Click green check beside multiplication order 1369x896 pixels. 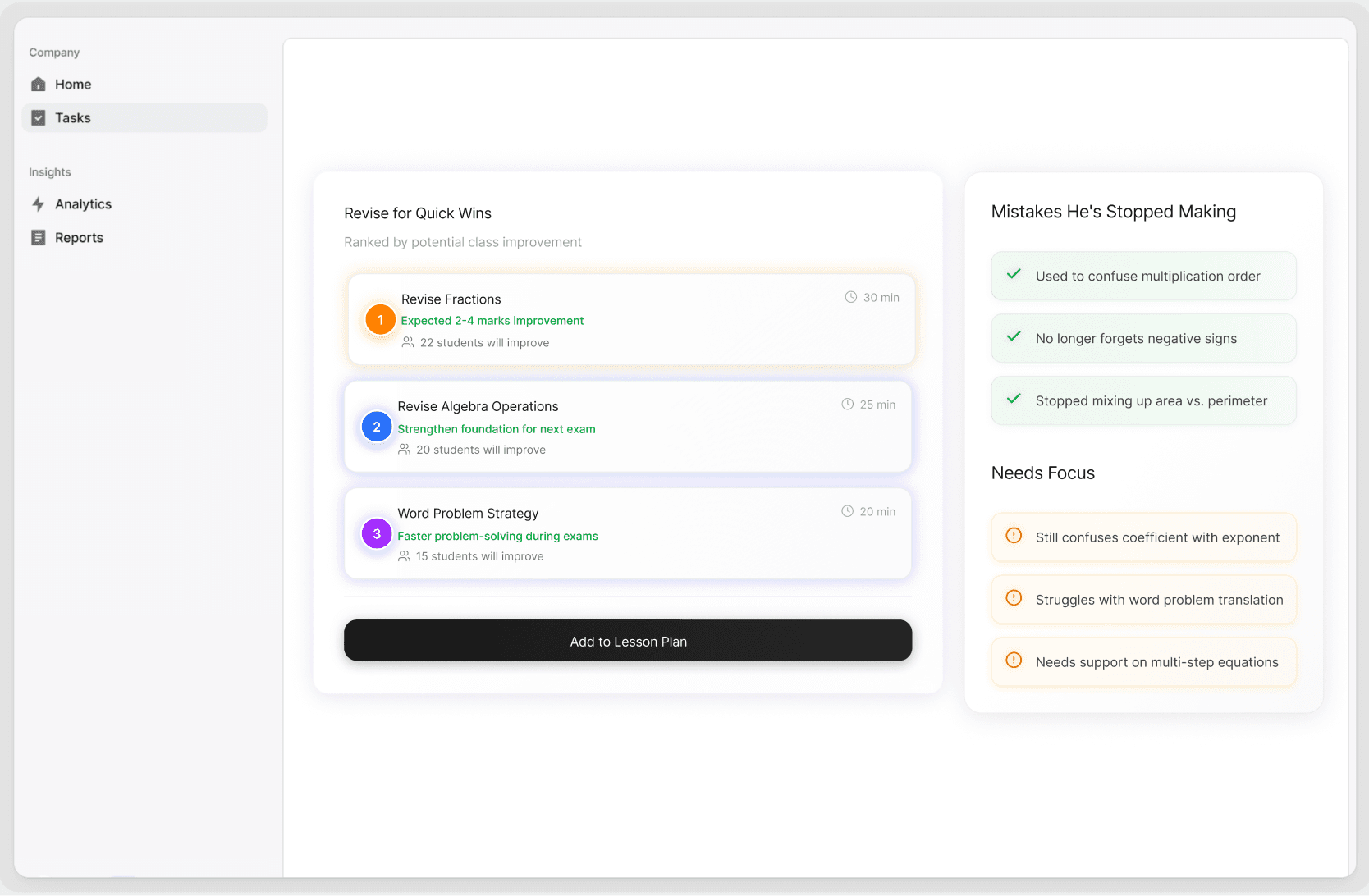pos(1014,274)
